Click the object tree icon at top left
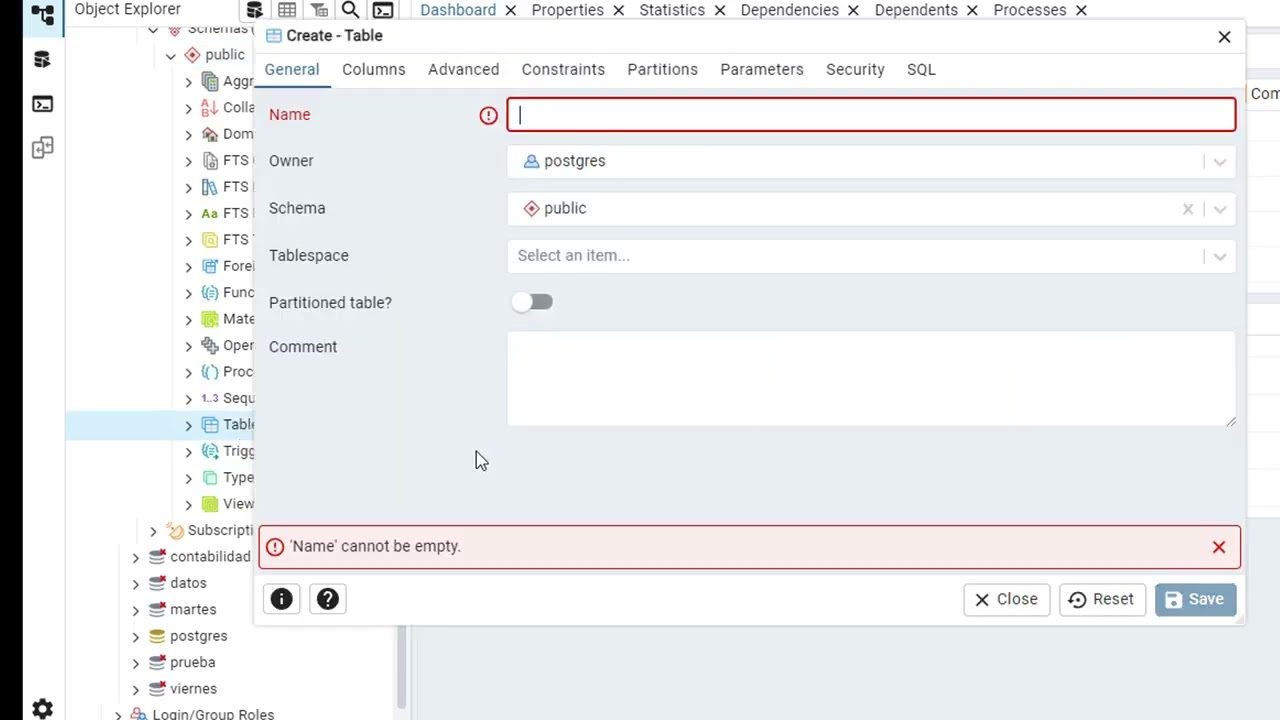The height and width of the screenshot is (720, 1280). pos(42,15)
